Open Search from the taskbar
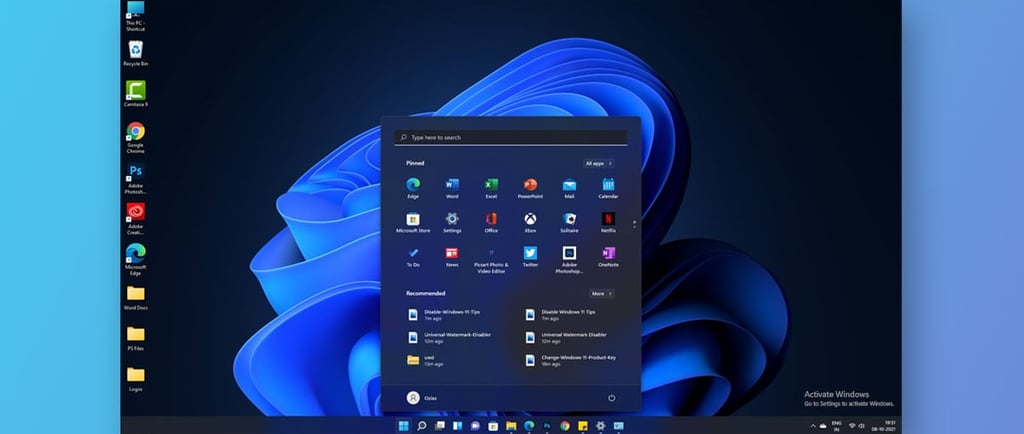Image resolution: width=1024 pixels, height=434 pixels. (422, 426)
